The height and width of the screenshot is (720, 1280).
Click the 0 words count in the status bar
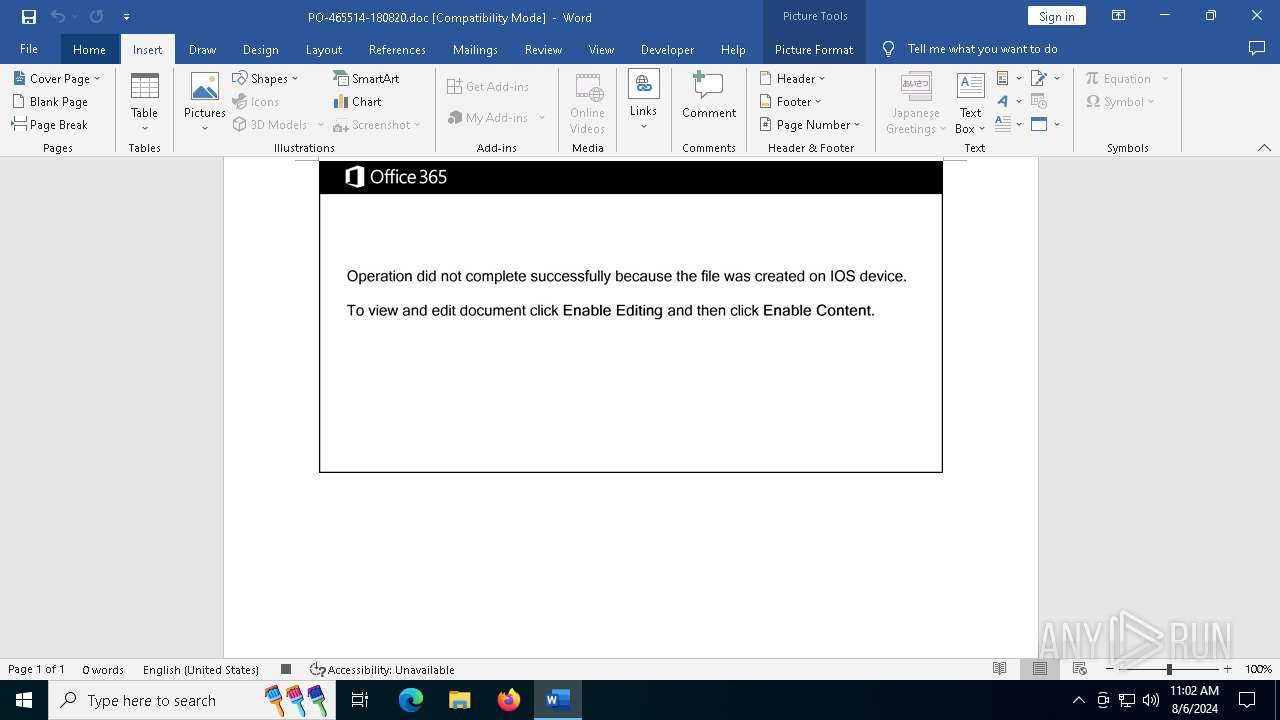coord(103,669)
